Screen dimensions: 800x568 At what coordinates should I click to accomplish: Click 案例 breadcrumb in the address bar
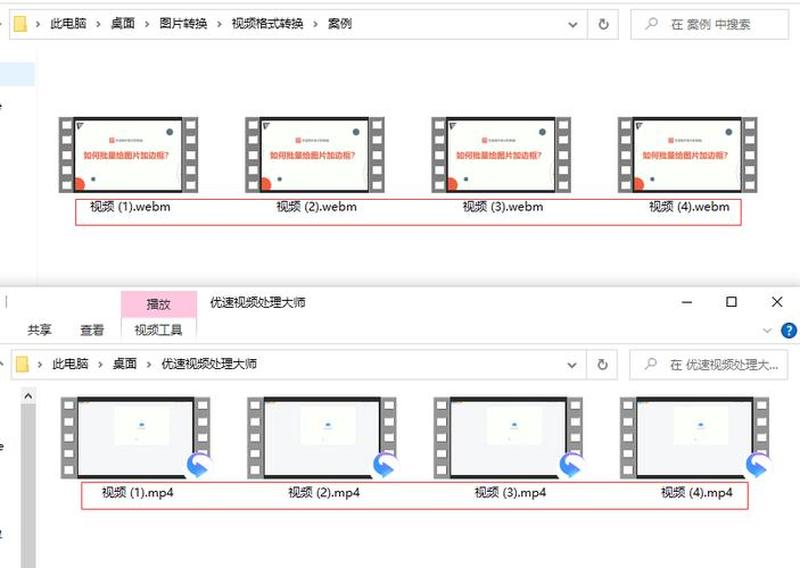click(339, 23)
